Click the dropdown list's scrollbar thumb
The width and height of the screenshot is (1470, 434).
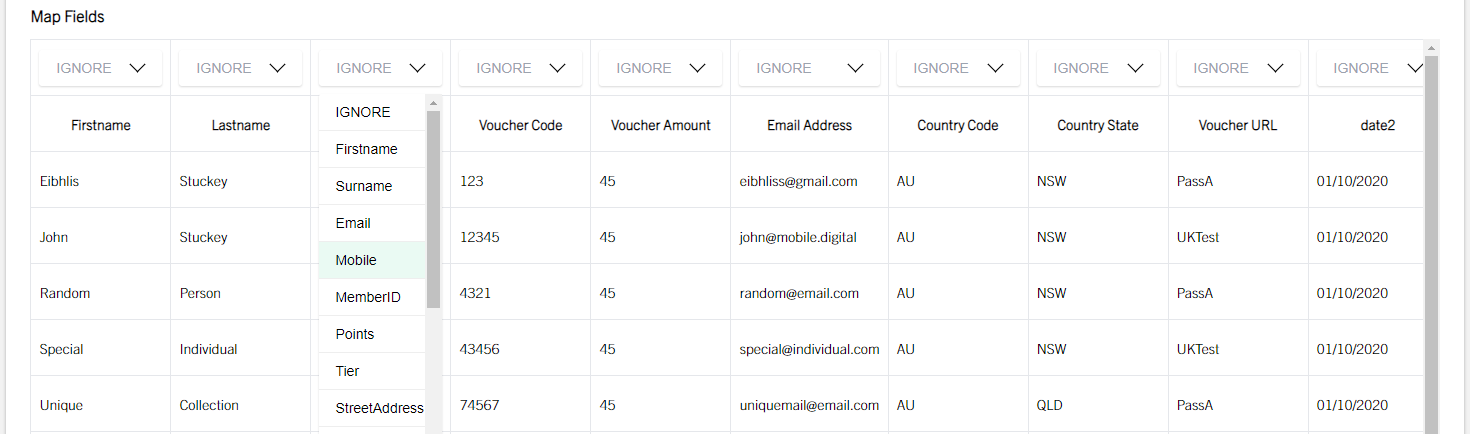point(433,208)
